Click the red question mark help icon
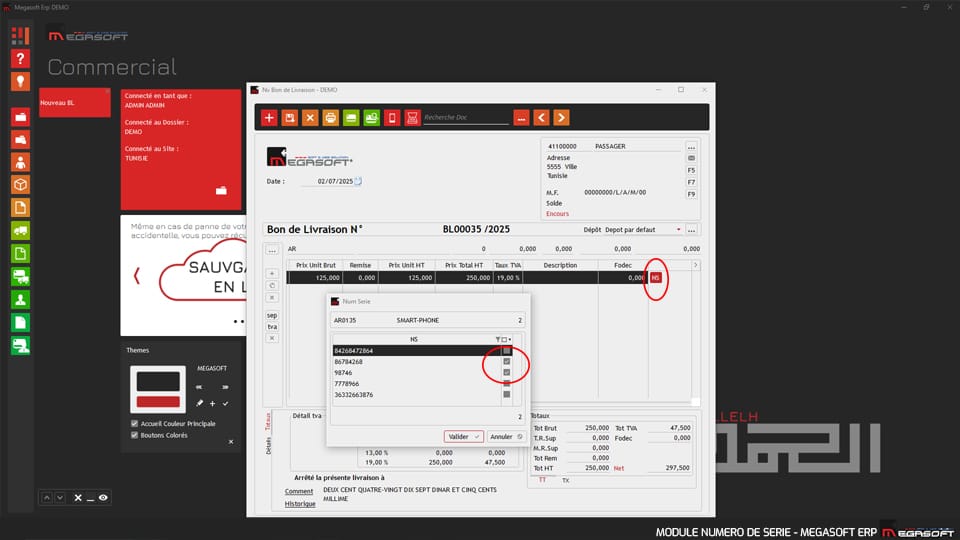Viewport: 960px width, 540px height. click(20, 59)
